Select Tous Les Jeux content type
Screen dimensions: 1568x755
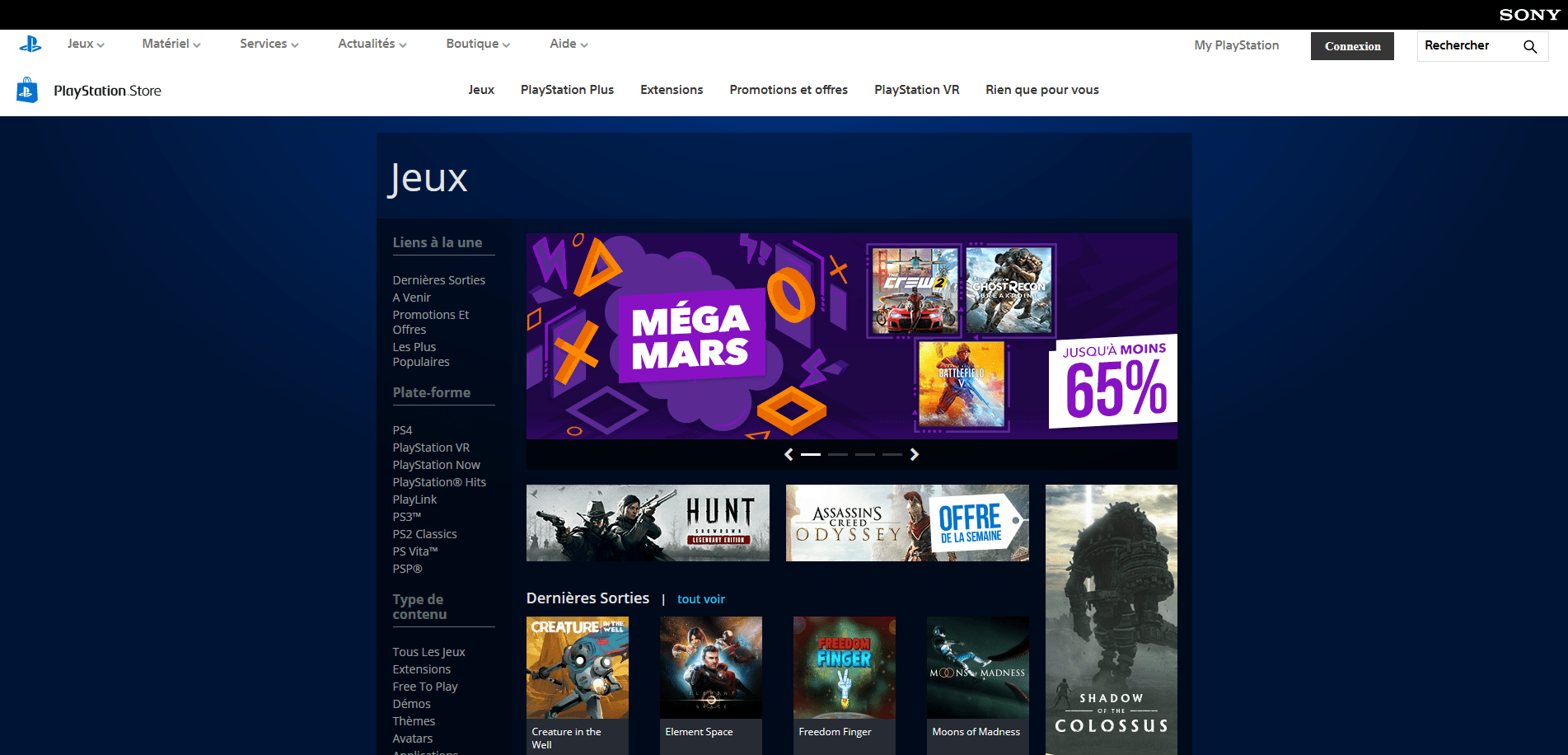428,652
